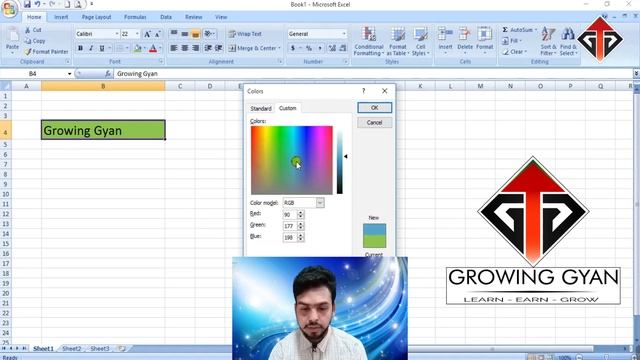Decrease decimal places
This screenshot has width=640, height=360.
(x=343, y=48)
